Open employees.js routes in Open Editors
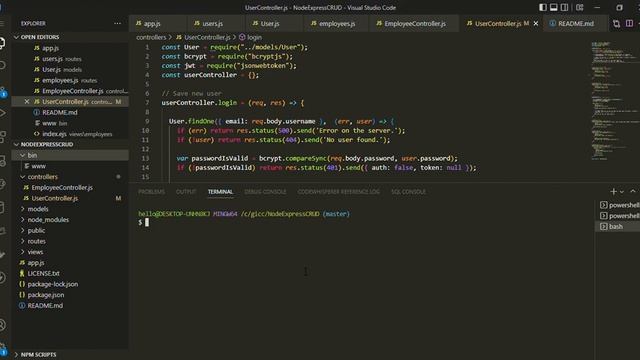 click(70, 80)
